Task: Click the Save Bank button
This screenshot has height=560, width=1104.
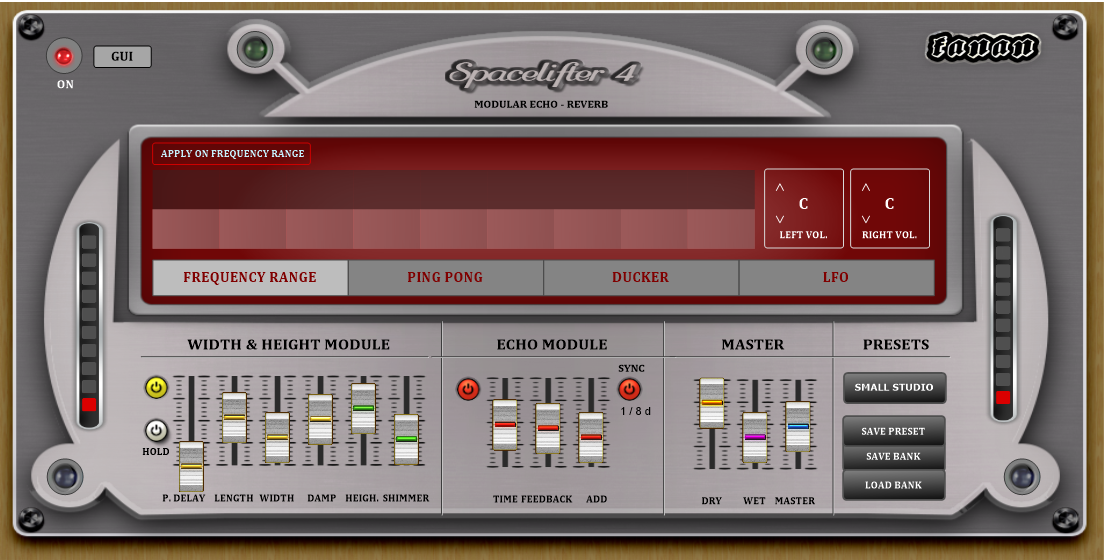Action: pyautogui.click(x=893, y=456)
